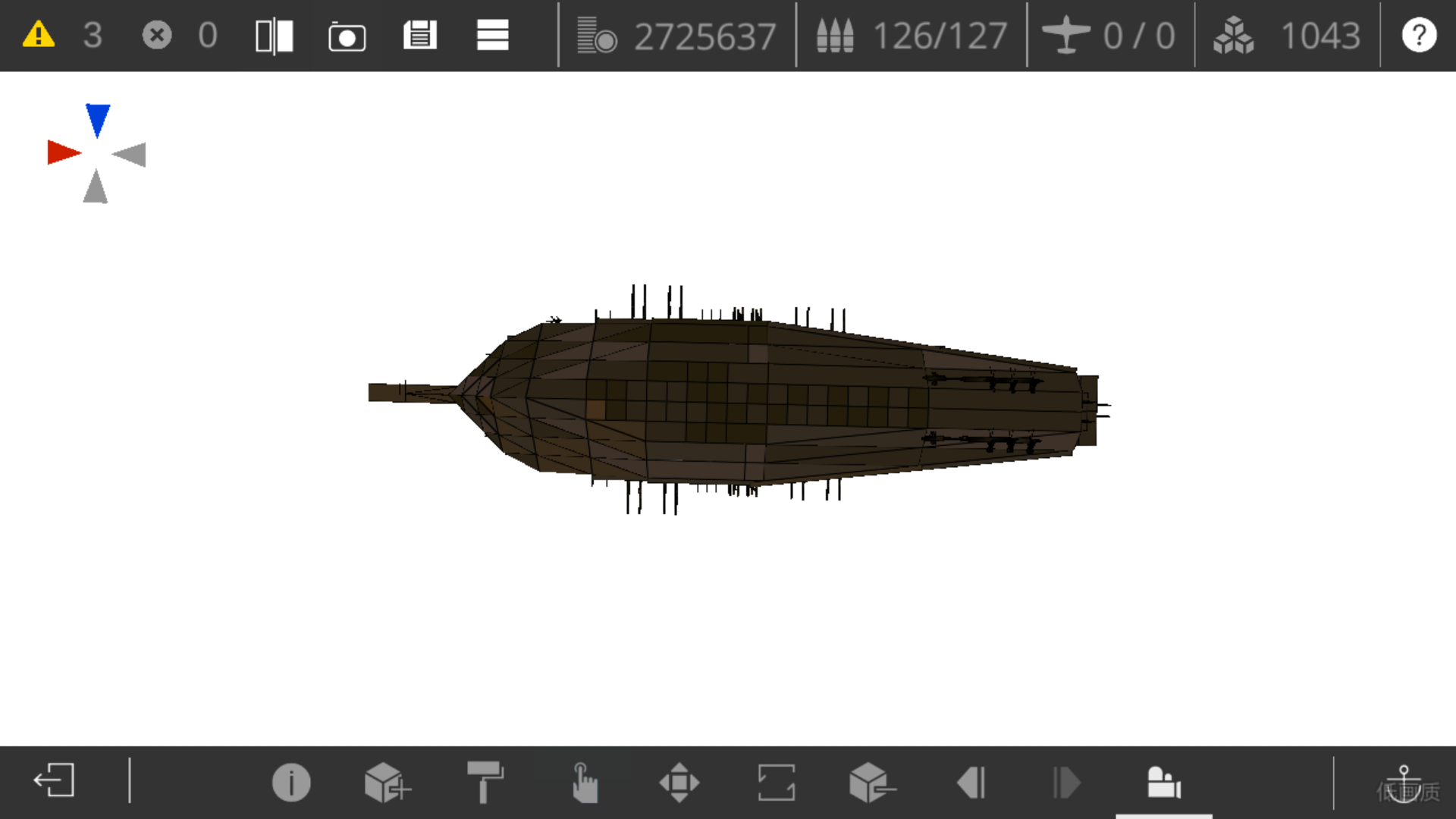1456x819 pixels.
Task: Click the warning count 3
Action: [x=93, y=36]
